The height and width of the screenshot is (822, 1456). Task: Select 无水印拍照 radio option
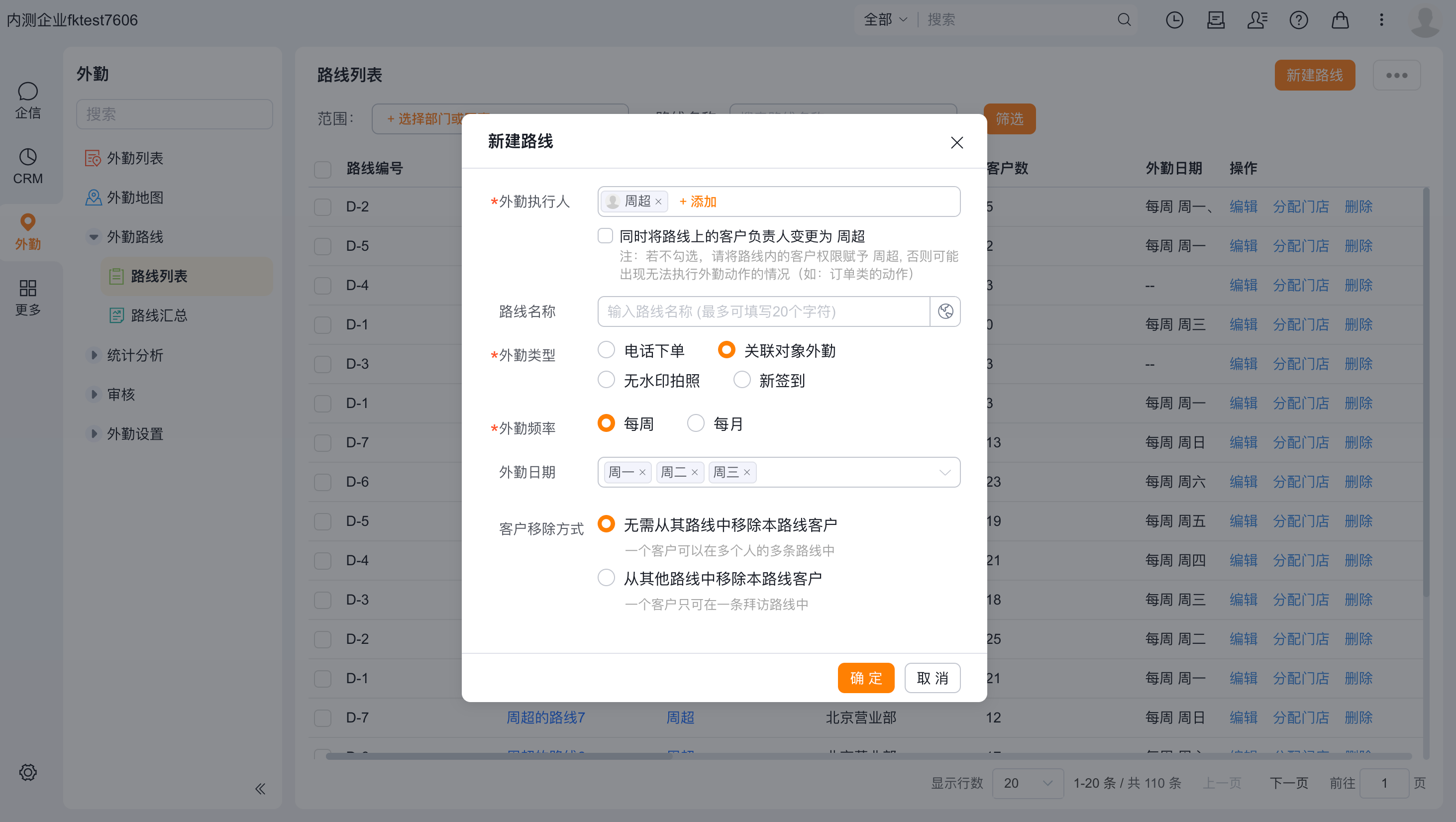click(606, 380)
